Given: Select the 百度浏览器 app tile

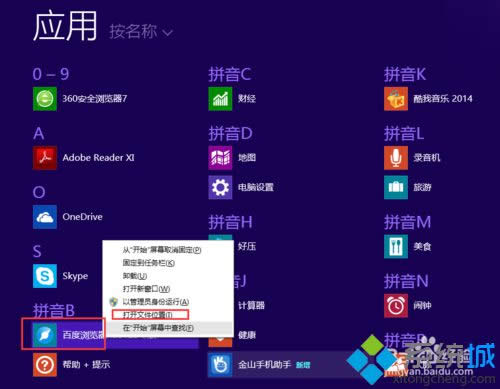Looking at the screenshot, I should point(64,334).
